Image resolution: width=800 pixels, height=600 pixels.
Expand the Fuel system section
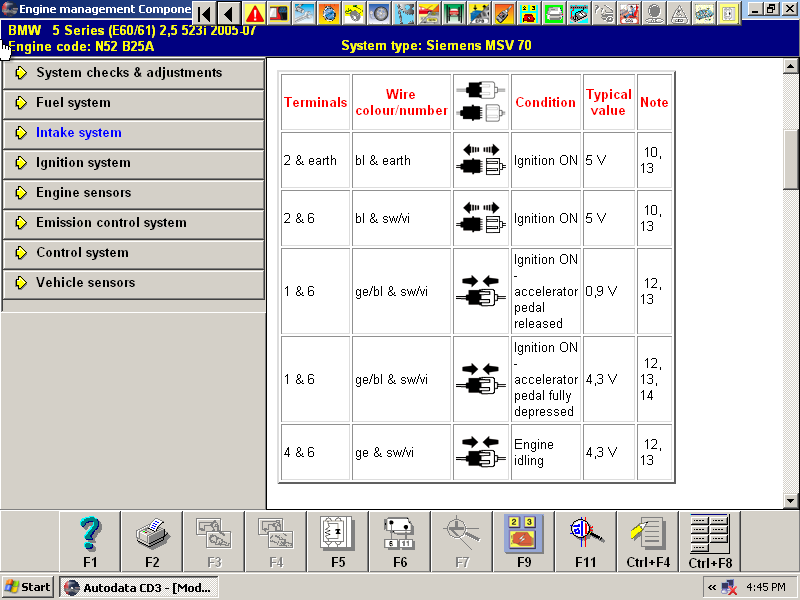[134, 103]
